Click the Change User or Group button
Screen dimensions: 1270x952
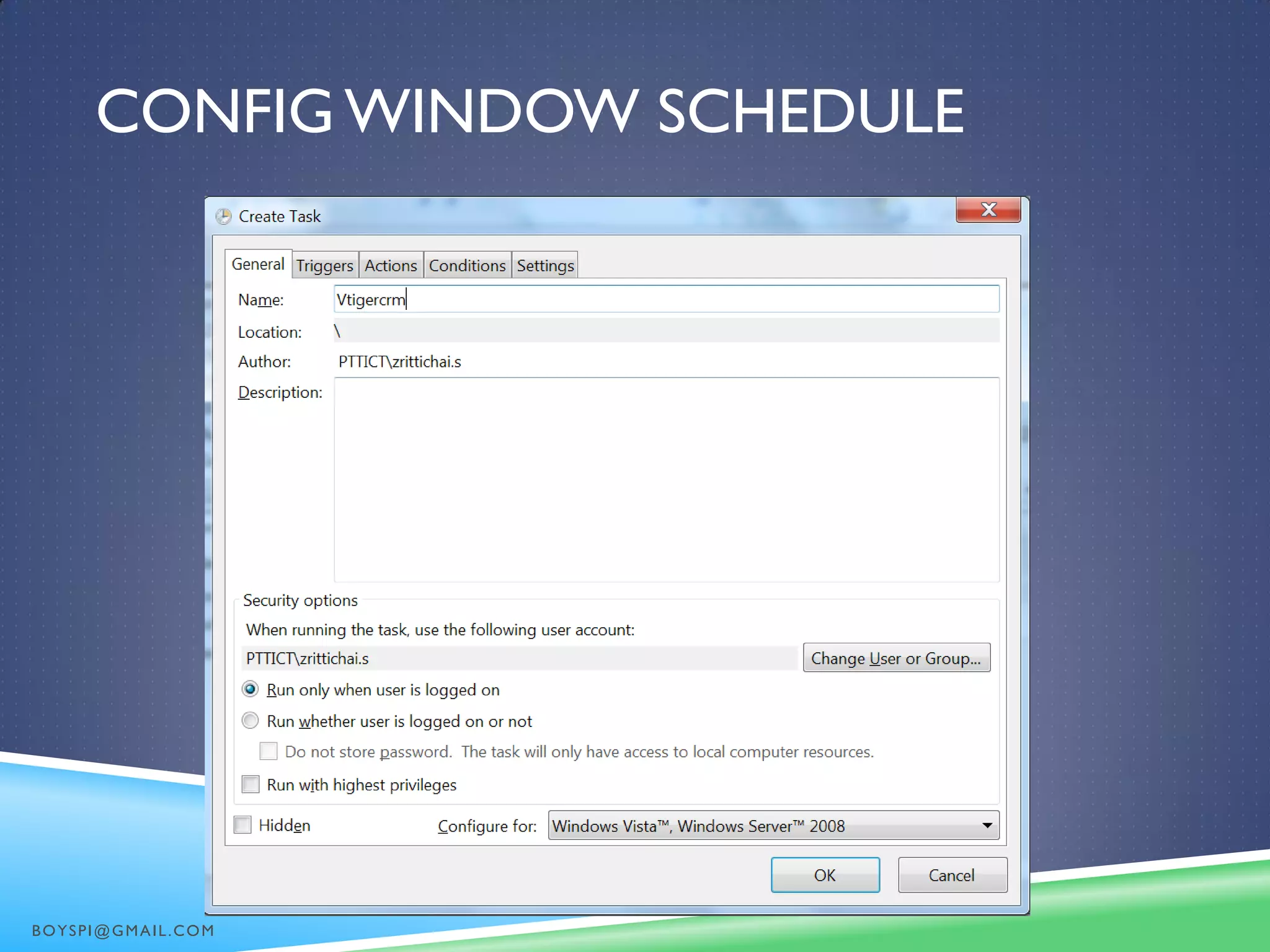click(896, 658)
